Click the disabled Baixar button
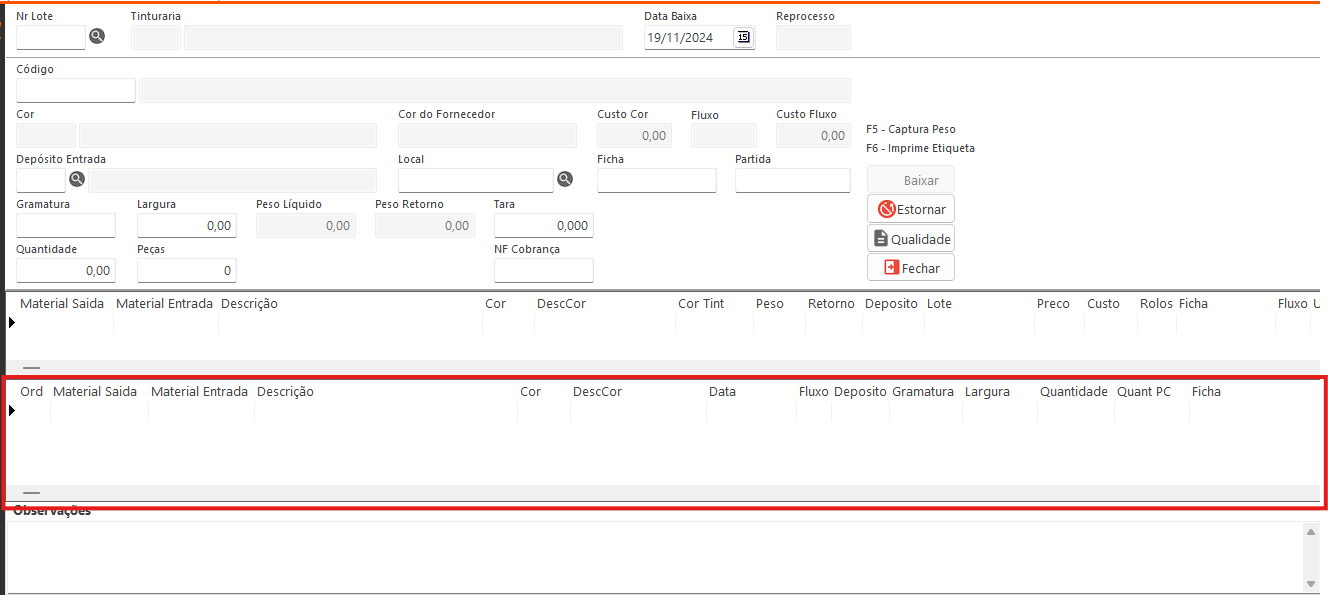 click(x=910, y=180)
